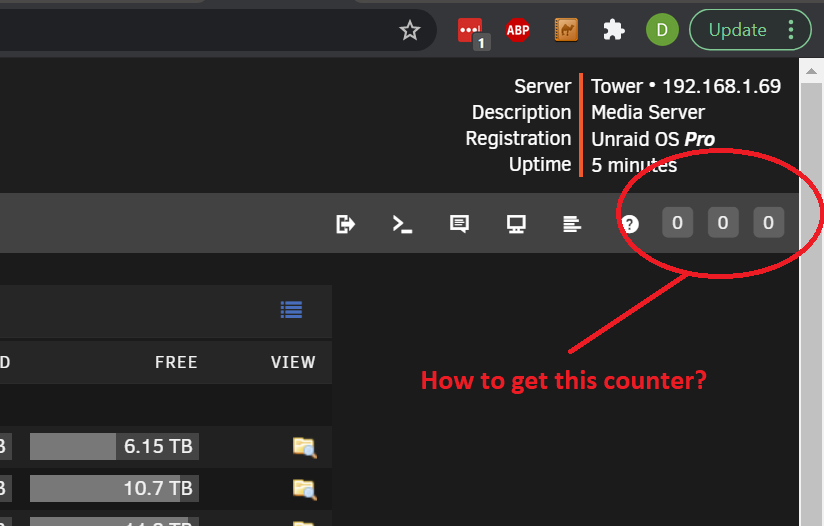
Task: Open the camel price tracker extension
Action: [566, 30]
